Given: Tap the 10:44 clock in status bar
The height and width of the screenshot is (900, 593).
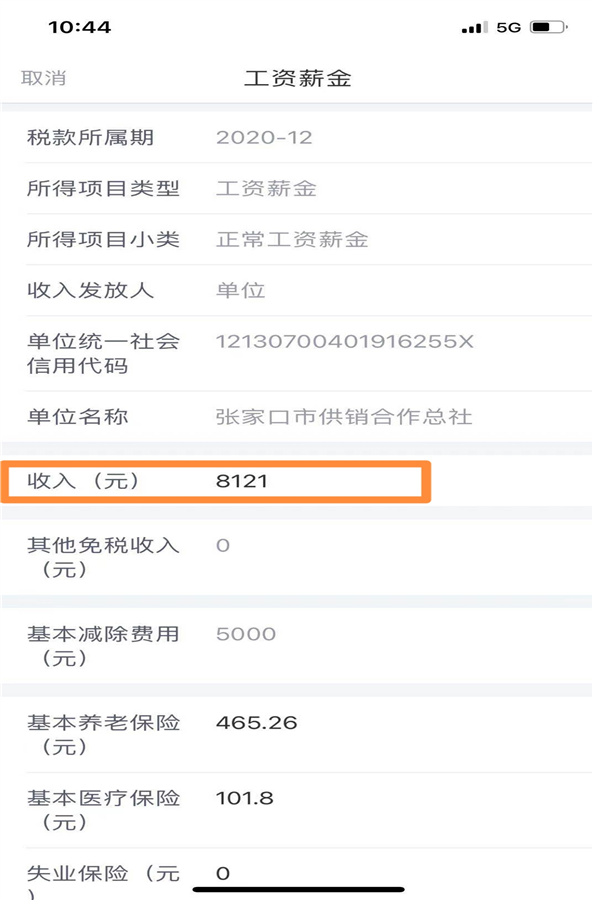Looking at the screenshot, I should tap(80, 27).
